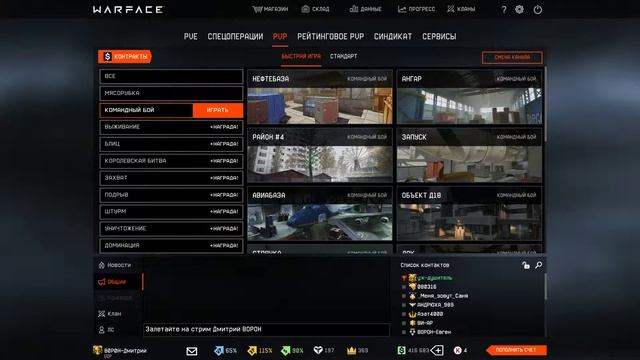Switch to the PVE tab
This screenshot has width=640, height=360.
191,36
